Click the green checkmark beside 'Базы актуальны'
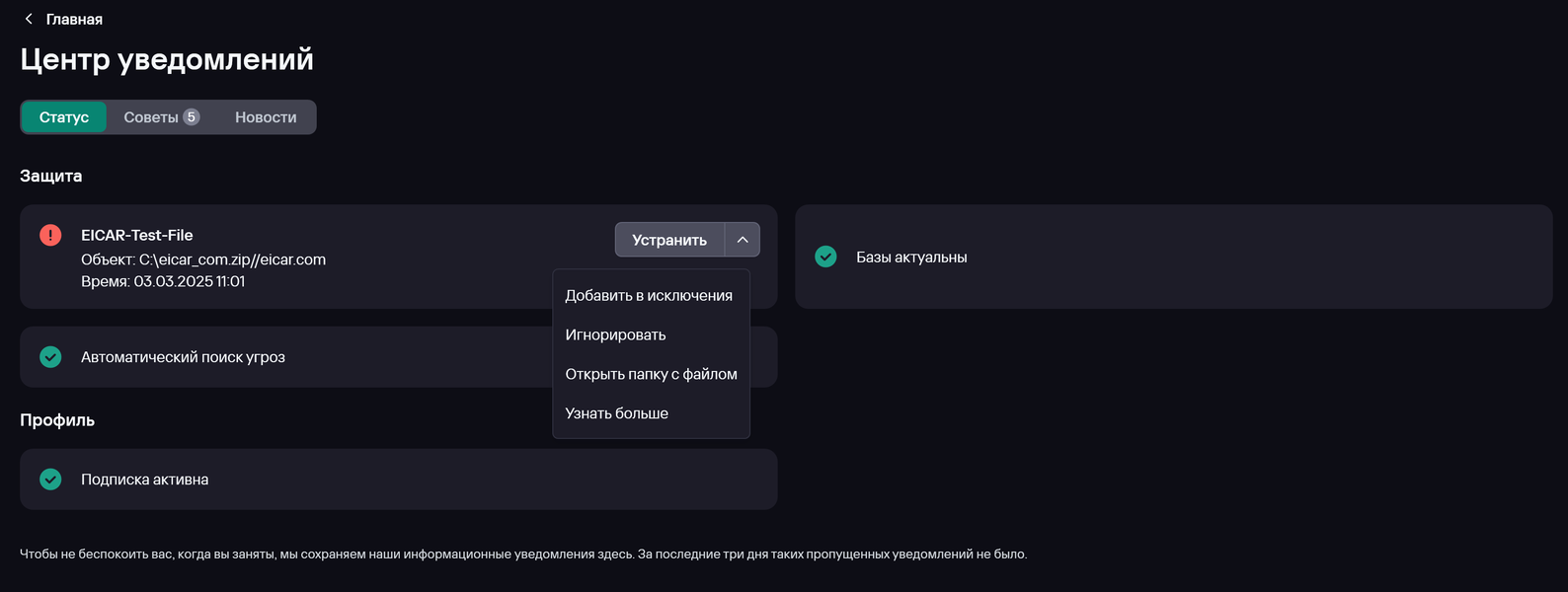The height and width of the screenshot is (592, 1568). coord(825,257)
